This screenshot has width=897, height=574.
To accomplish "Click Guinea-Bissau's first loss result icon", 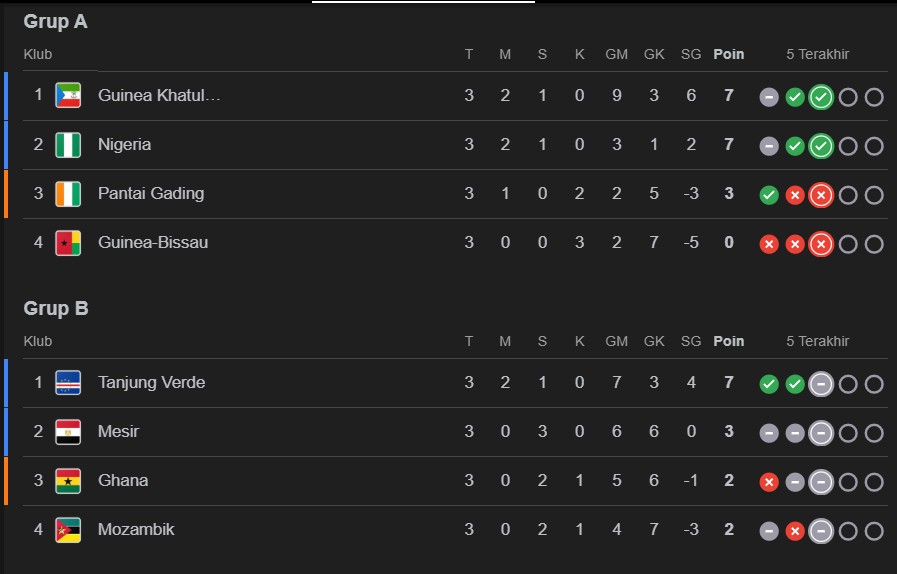I will click(769, 244).
